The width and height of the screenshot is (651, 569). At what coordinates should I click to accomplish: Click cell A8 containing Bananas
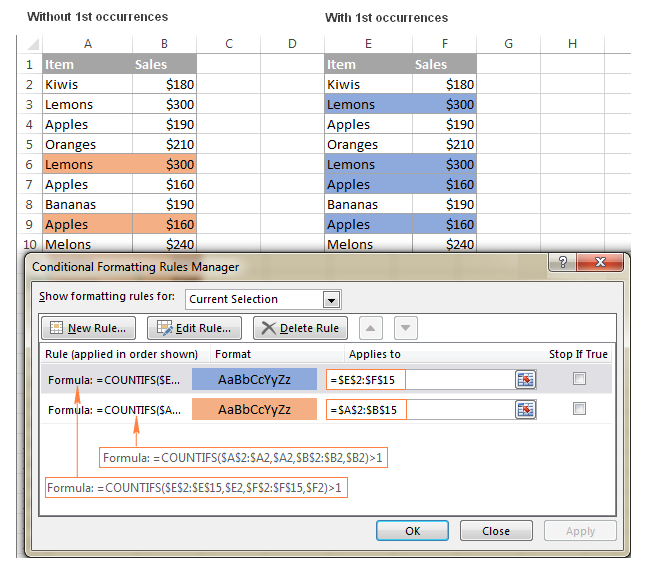(88, 204)
